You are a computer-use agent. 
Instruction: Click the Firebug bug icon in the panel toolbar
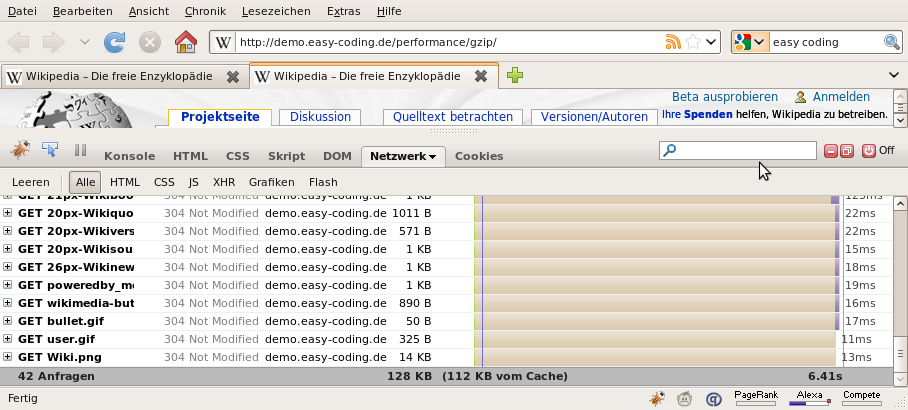20,151
